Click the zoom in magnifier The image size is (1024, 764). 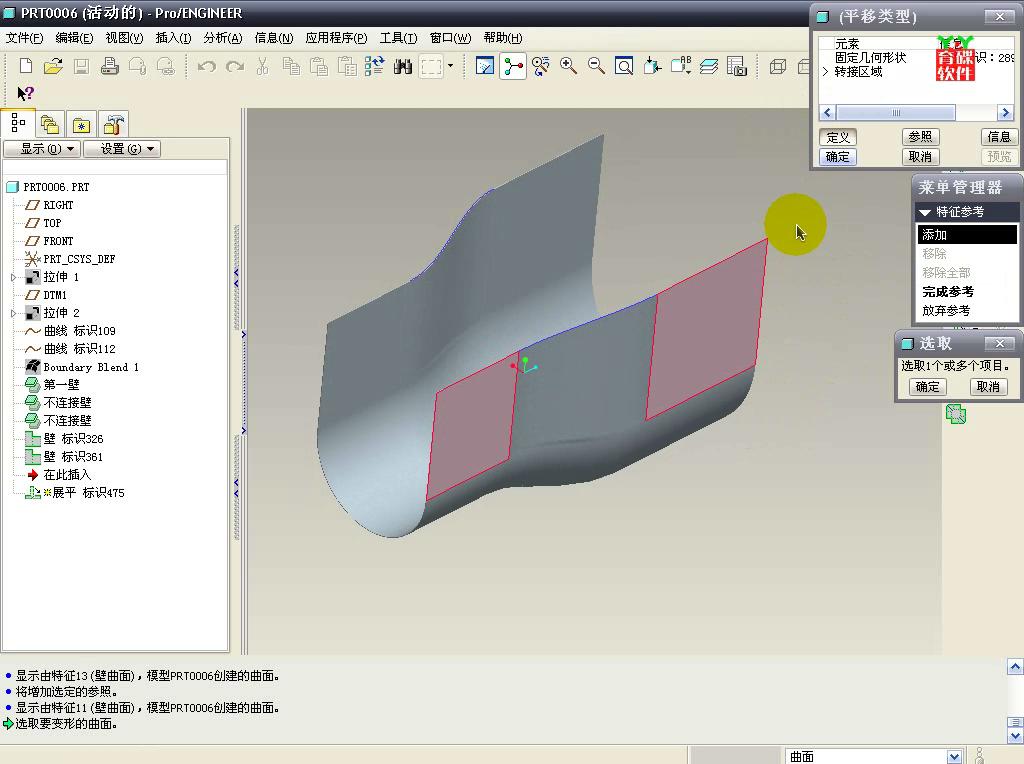568,66
